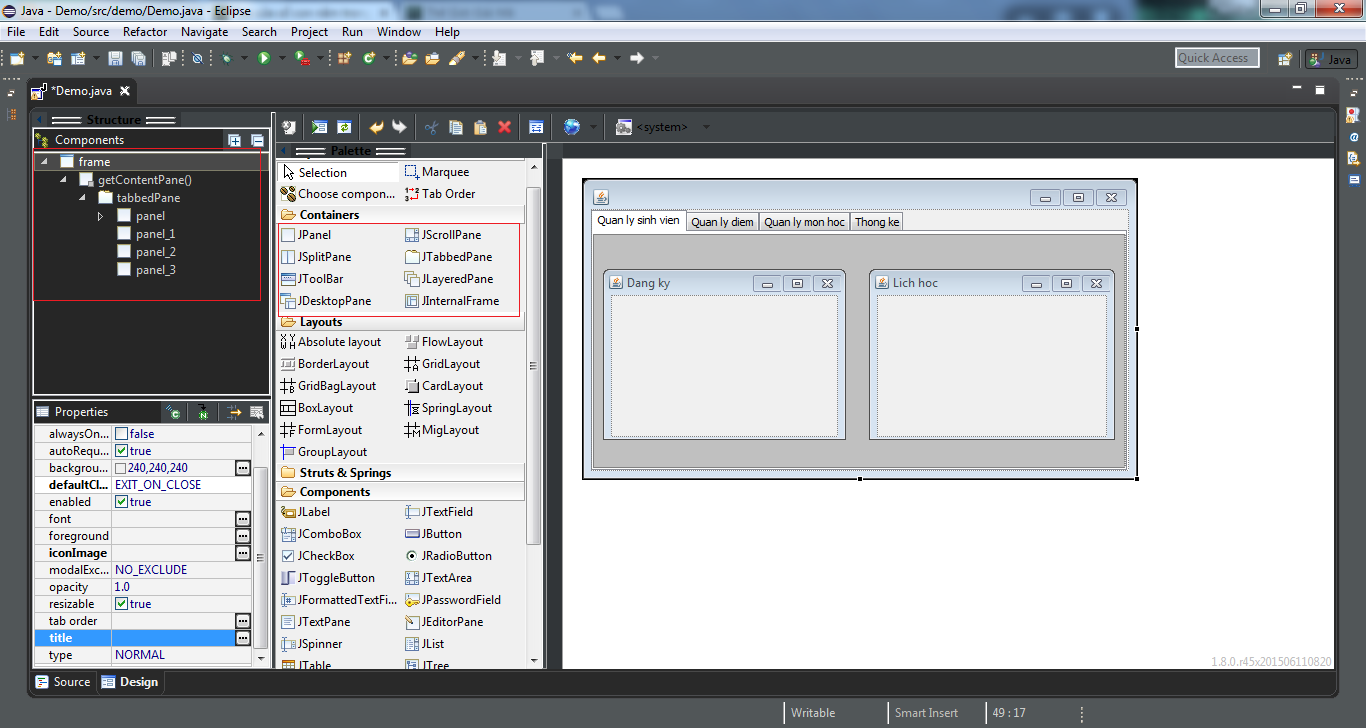The image size is (1366, 728).
Task: Click the Save All toolbar icon
Action: 138,58
